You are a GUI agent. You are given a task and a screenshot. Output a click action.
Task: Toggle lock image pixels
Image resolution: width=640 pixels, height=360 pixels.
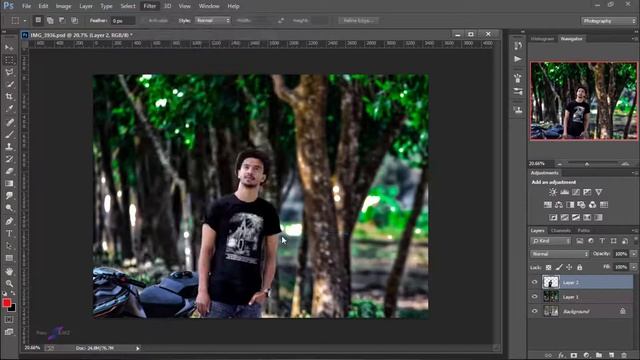click(x=559, y=267)
